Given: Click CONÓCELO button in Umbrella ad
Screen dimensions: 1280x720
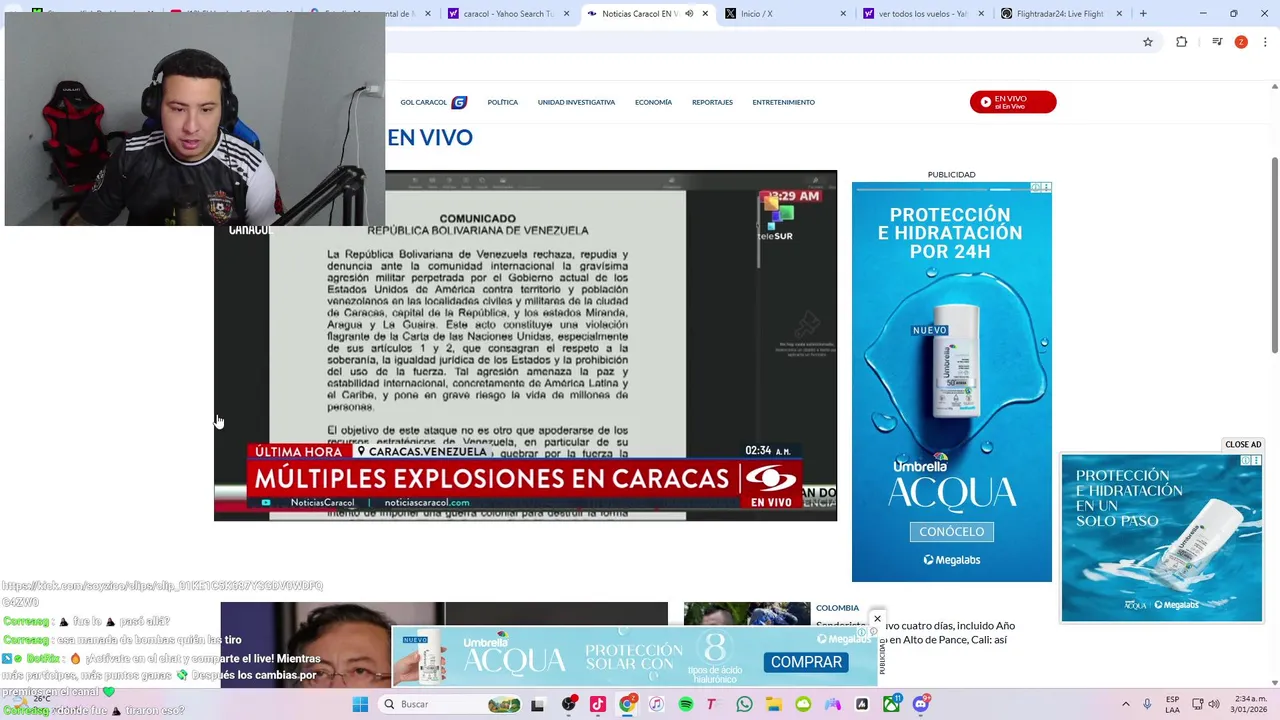Looking at the screenshot, I should [x=951, y=532].
